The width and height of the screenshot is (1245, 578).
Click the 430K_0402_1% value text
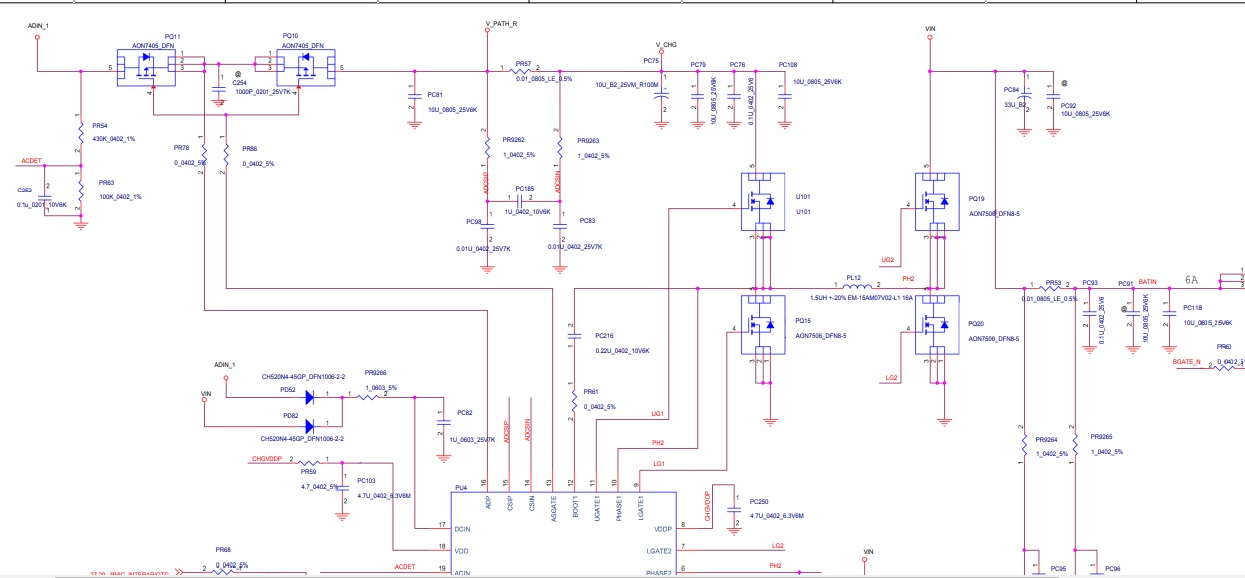pos(113,138)
